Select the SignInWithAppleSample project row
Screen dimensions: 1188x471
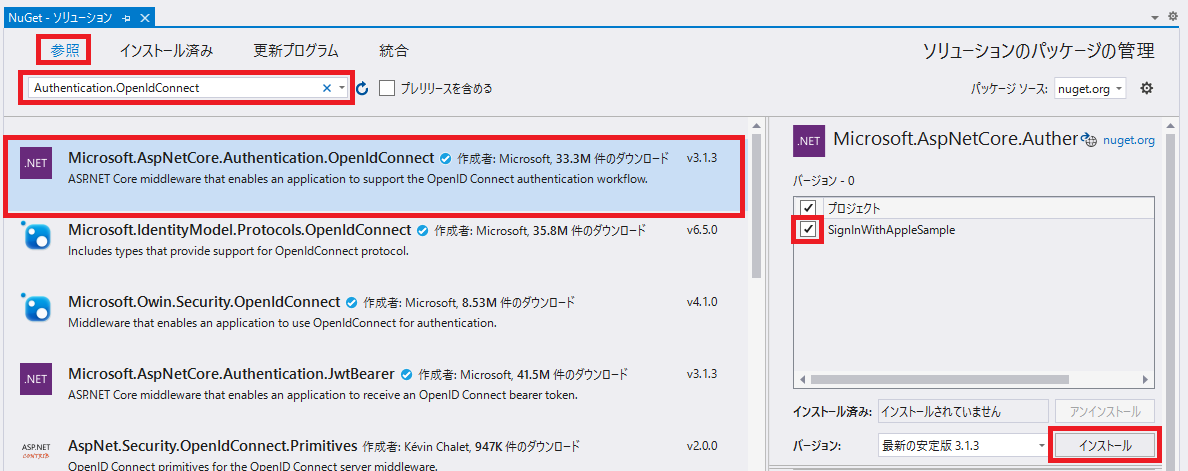pos(973,230)
